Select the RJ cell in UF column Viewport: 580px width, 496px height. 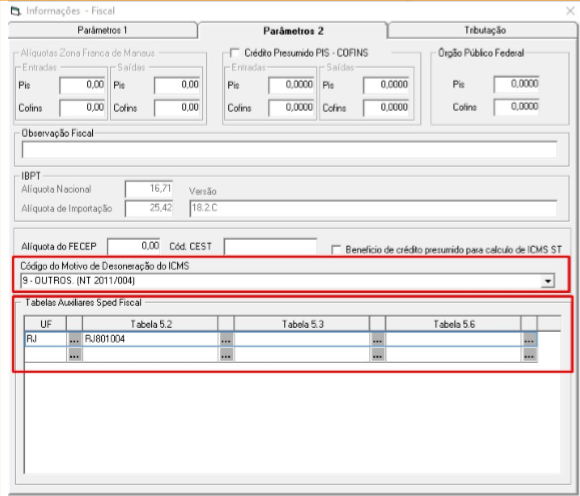[x=46, y=339]
